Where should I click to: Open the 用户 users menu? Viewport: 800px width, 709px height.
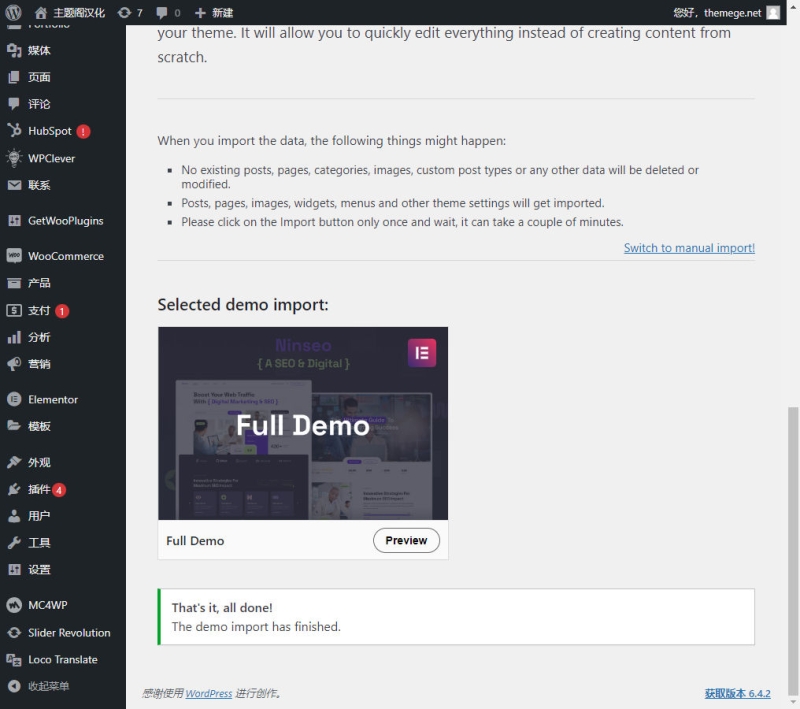pyautogui.click(x=63, y=516)
